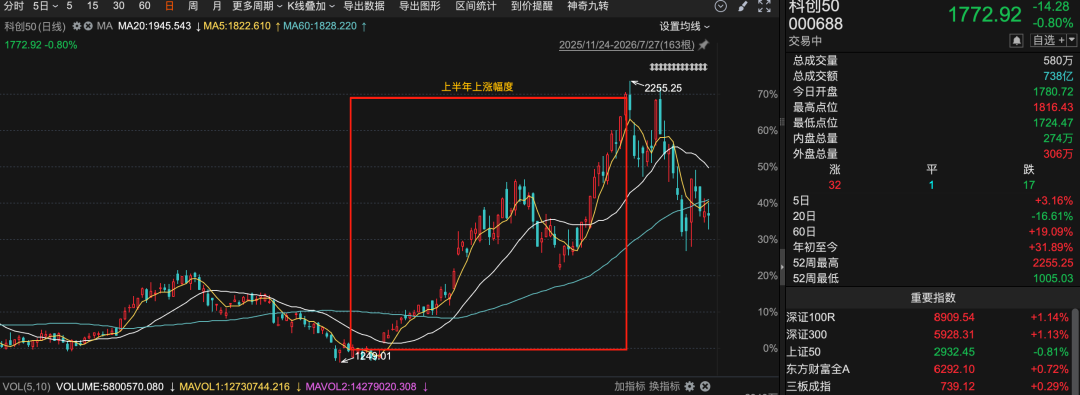Select the paintbrush drawing tool
Image resolution: width=1080 pixels, height=395 pixels.
(x=742, y=6)
